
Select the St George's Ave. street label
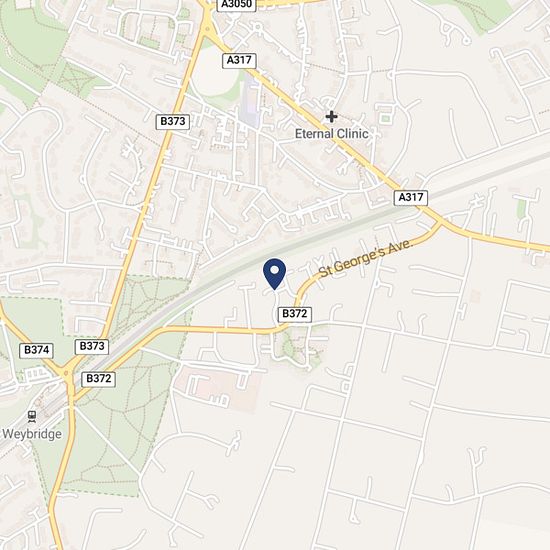pos(366,258)
